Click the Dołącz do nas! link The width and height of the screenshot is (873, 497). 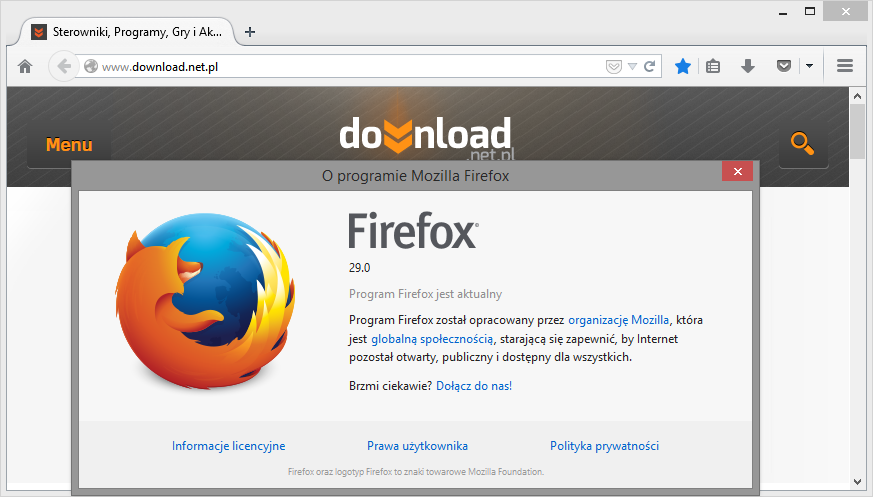click(x=474, y=386)
